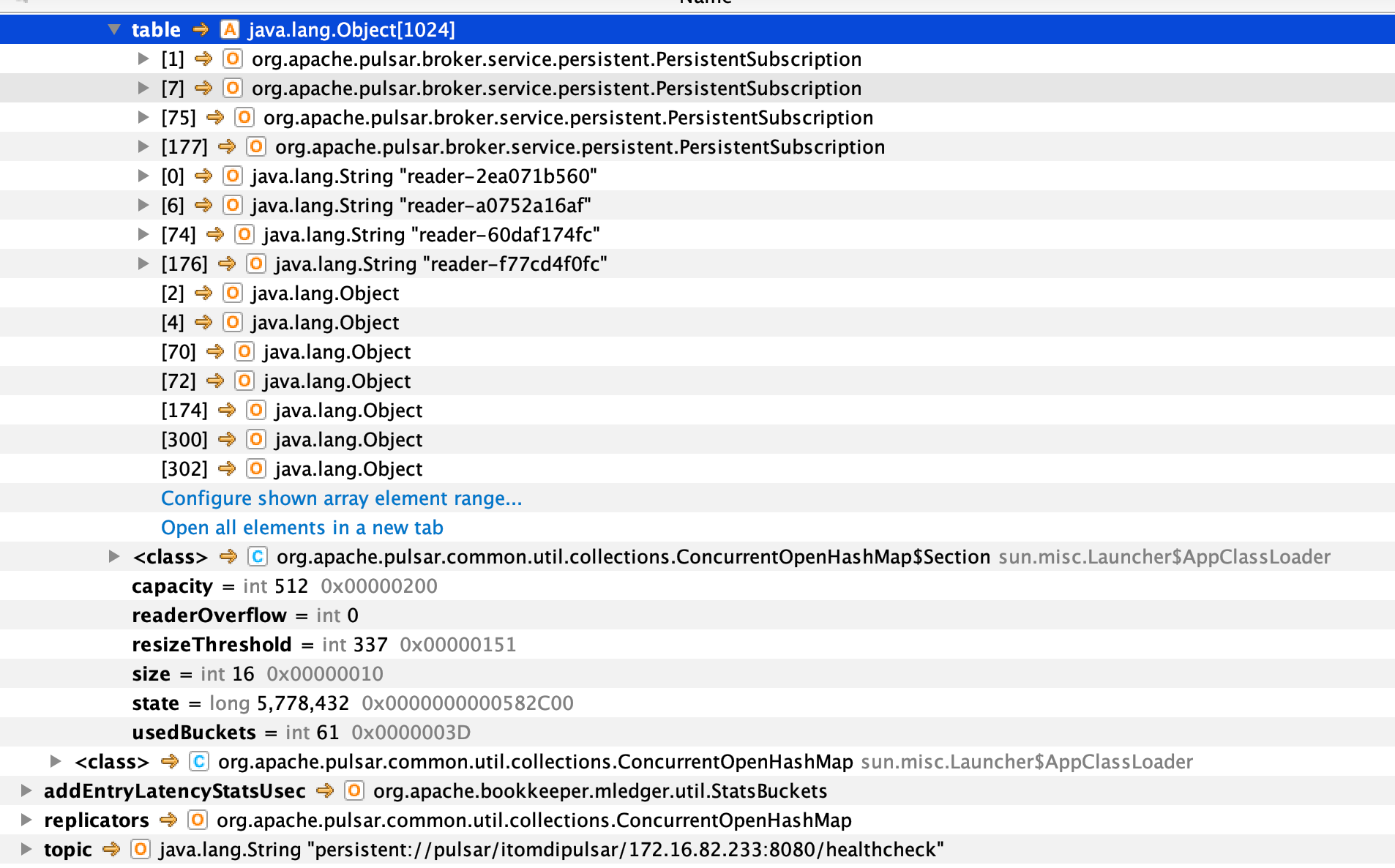Expand array element [1] PersistentSubscription
Viewport: 1395px width, 868px height.
(x=143, y=59)
